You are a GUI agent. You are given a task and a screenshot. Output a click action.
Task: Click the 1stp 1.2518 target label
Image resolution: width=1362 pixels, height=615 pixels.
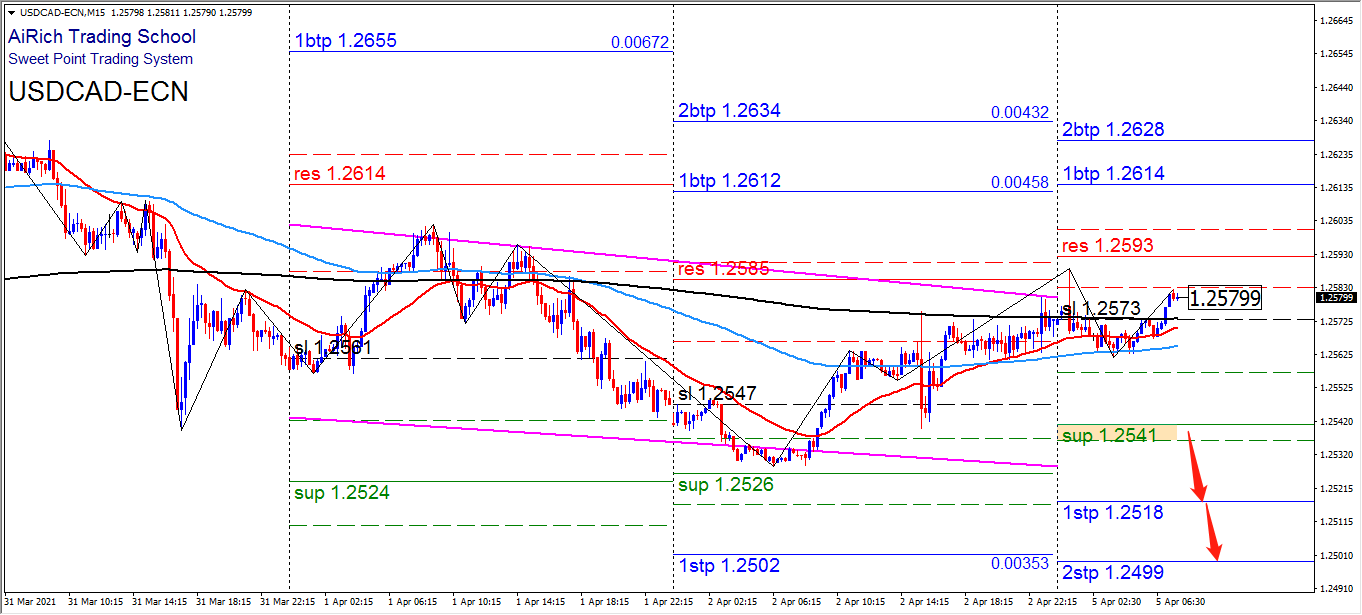[x=1113, y=512]
